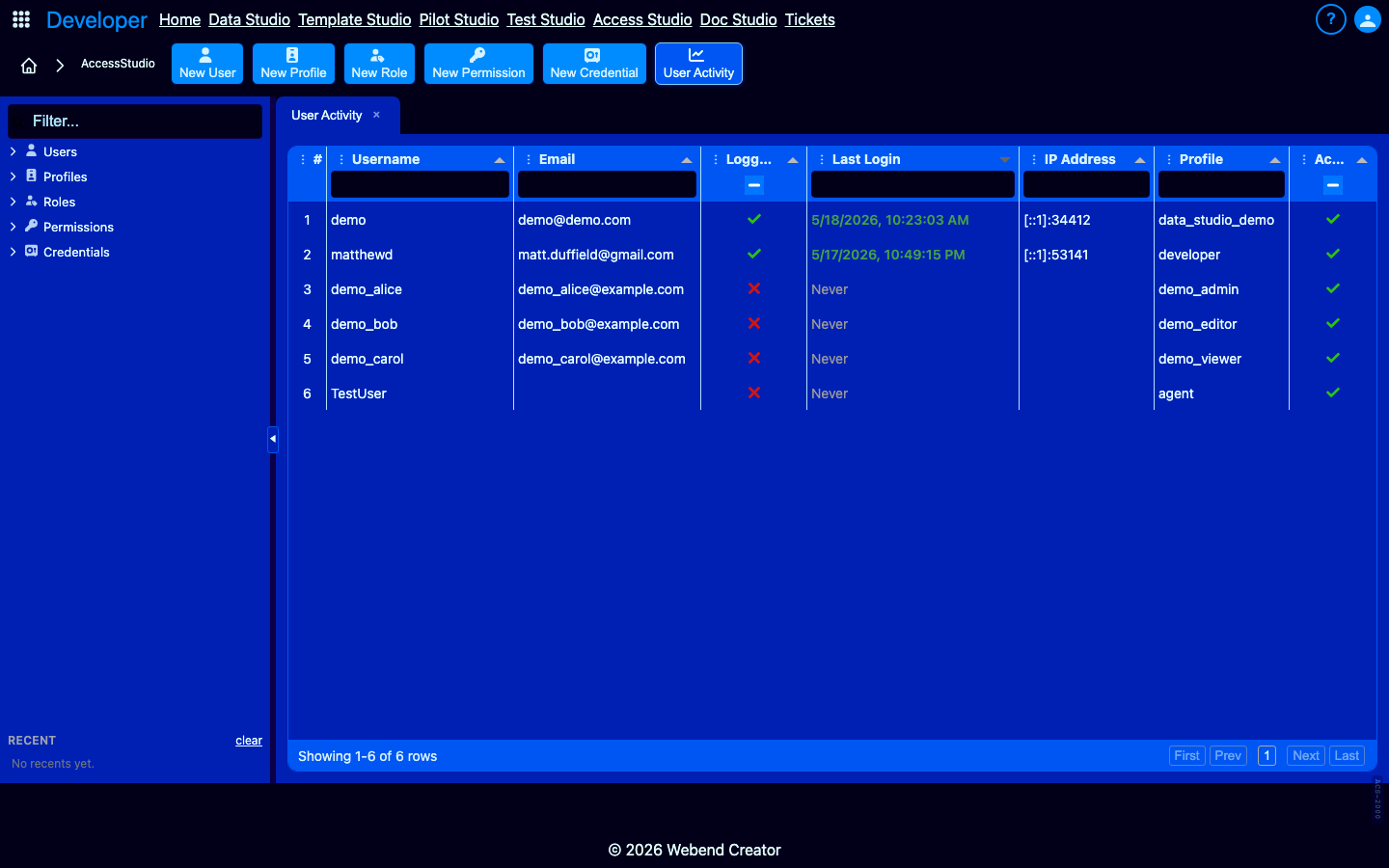This screenshot has width=1389, height=868.
Task: Toggle the Active column filter checkbox
Action: [1333, 185]
